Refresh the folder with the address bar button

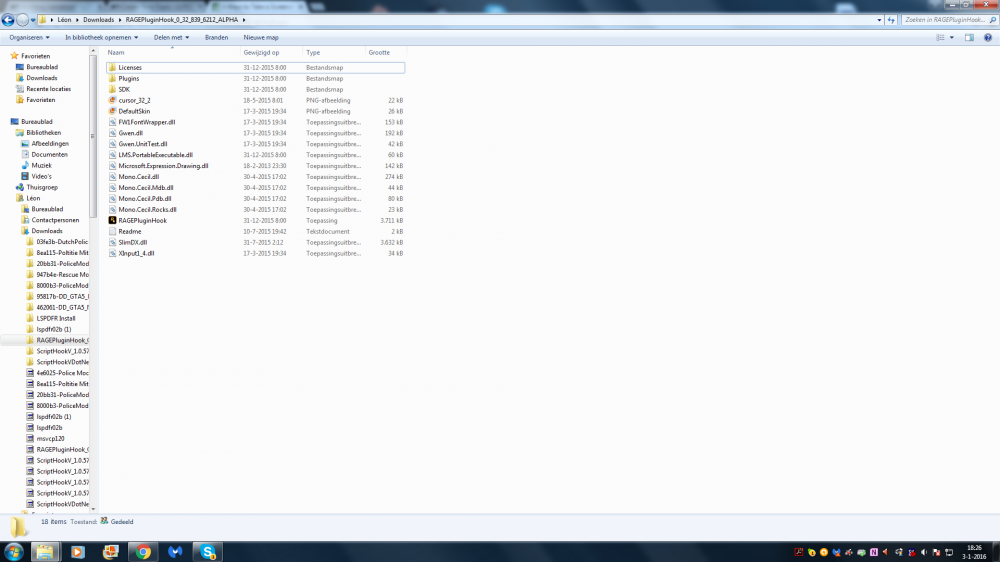tap(891, 20)
